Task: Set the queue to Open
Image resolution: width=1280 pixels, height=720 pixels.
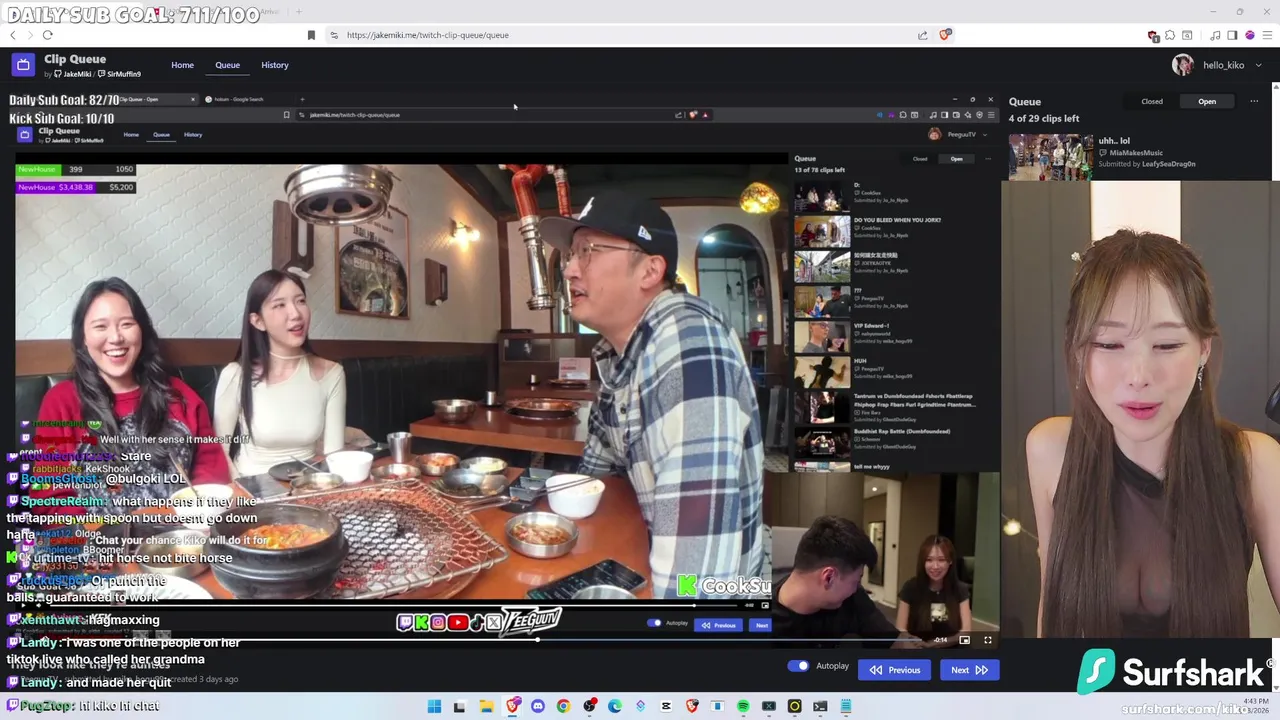Action: pos(1207,101)
